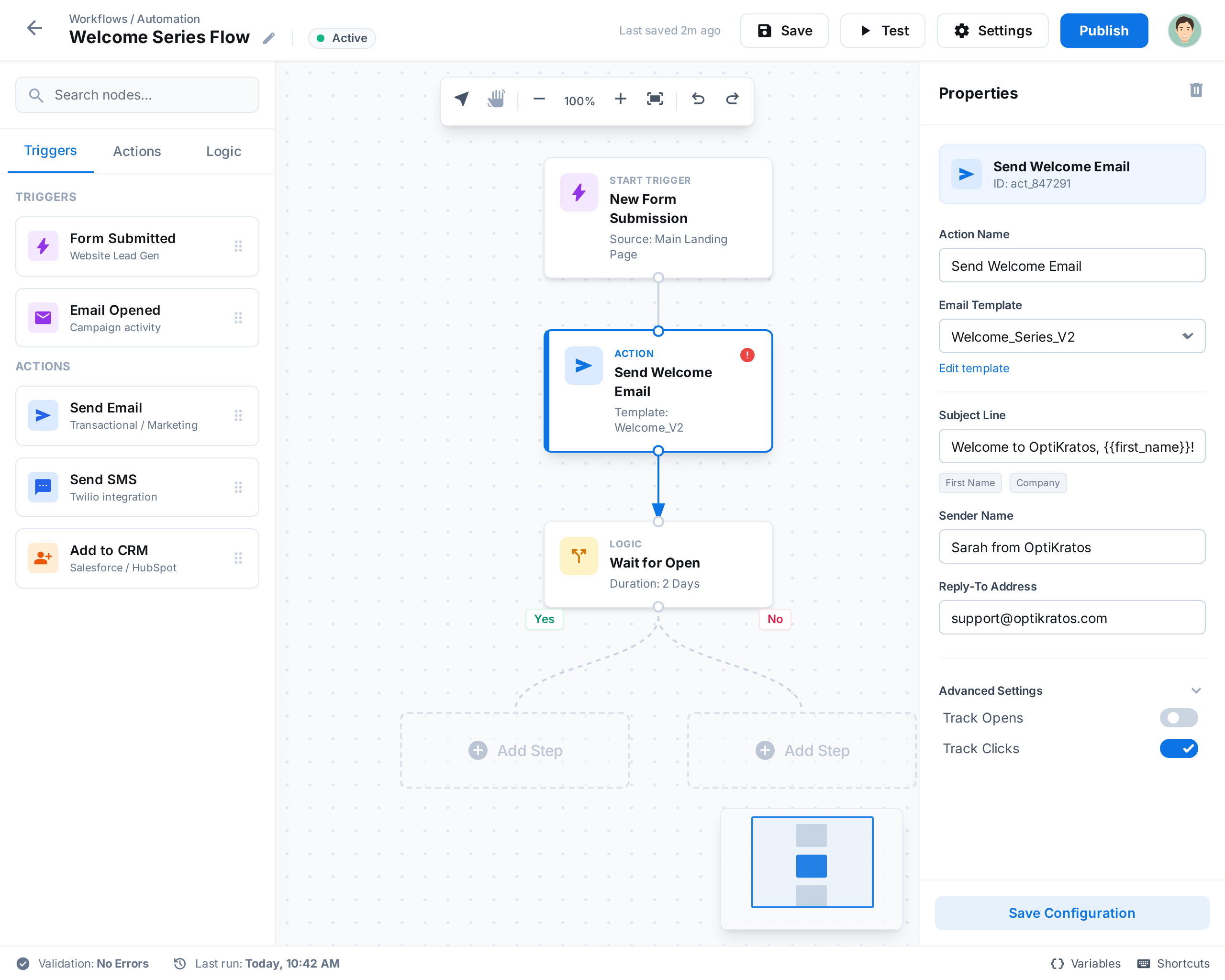The image size is (1225, 980).
Task: Switch to the Logic tab
Action: coord(223,151)
